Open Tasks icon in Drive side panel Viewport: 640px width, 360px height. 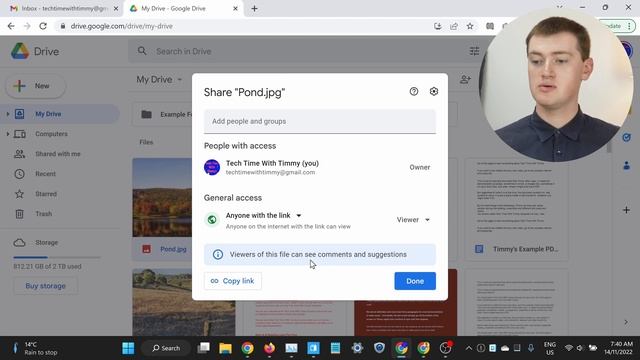click(x=626, y=138)
